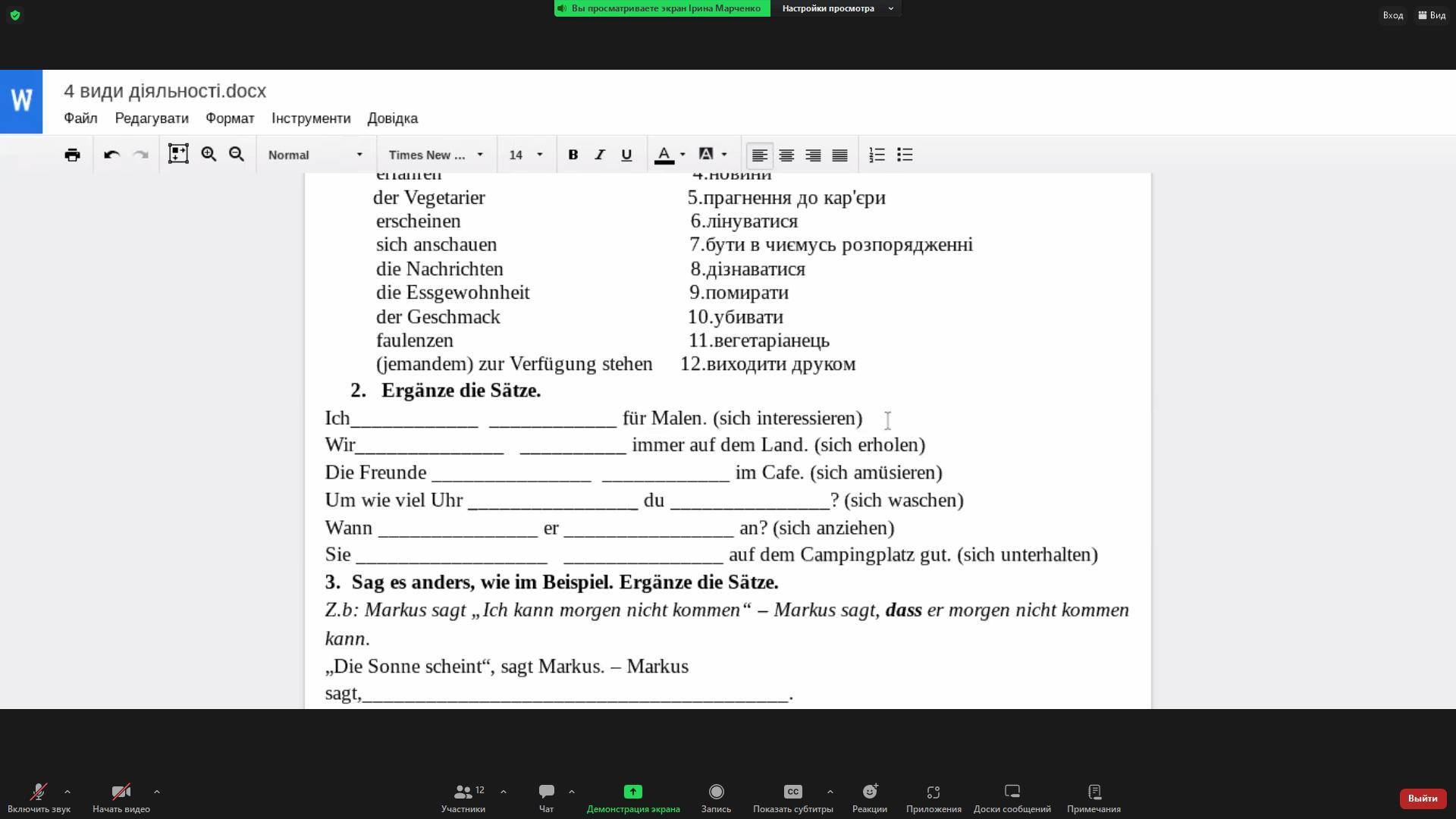Insert a numbered list

pos(877,155)
